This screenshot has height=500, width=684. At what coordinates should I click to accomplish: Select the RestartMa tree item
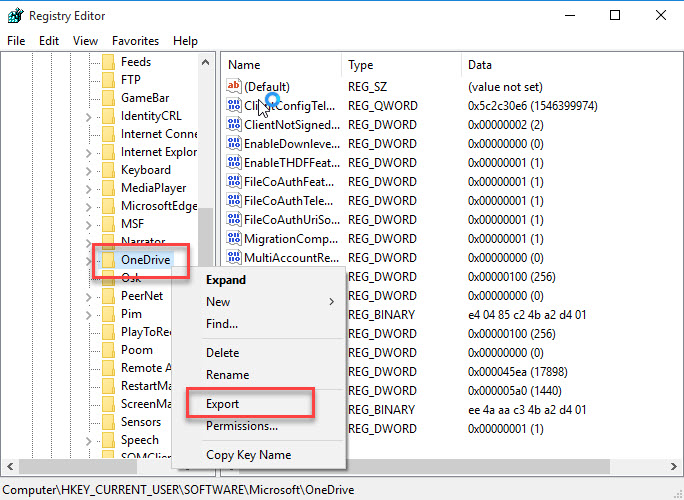click(146, 386)
